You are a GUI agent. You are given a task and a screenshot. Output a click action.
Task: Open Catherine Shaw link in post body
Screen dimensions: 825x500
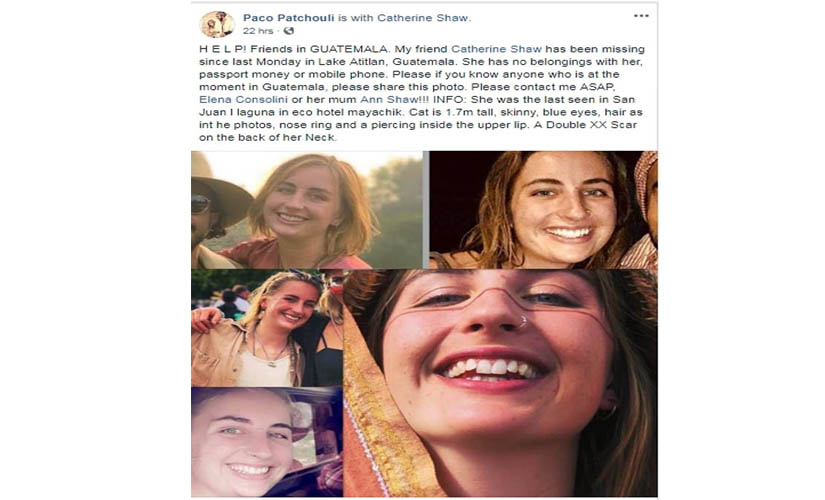(x=496, y=49)
